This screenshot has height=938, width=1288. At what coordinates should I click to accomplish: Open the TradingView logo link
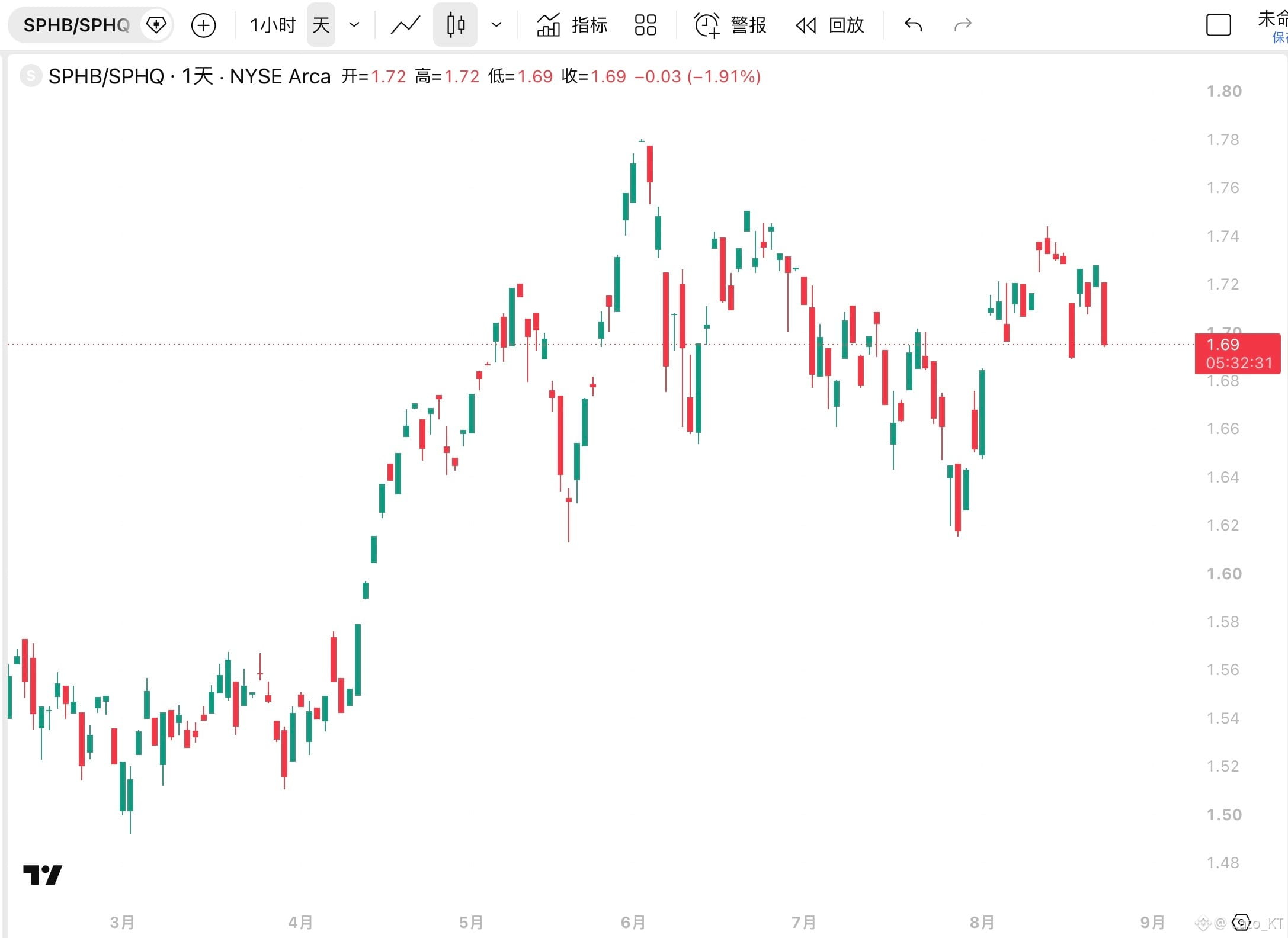[43, 875]
